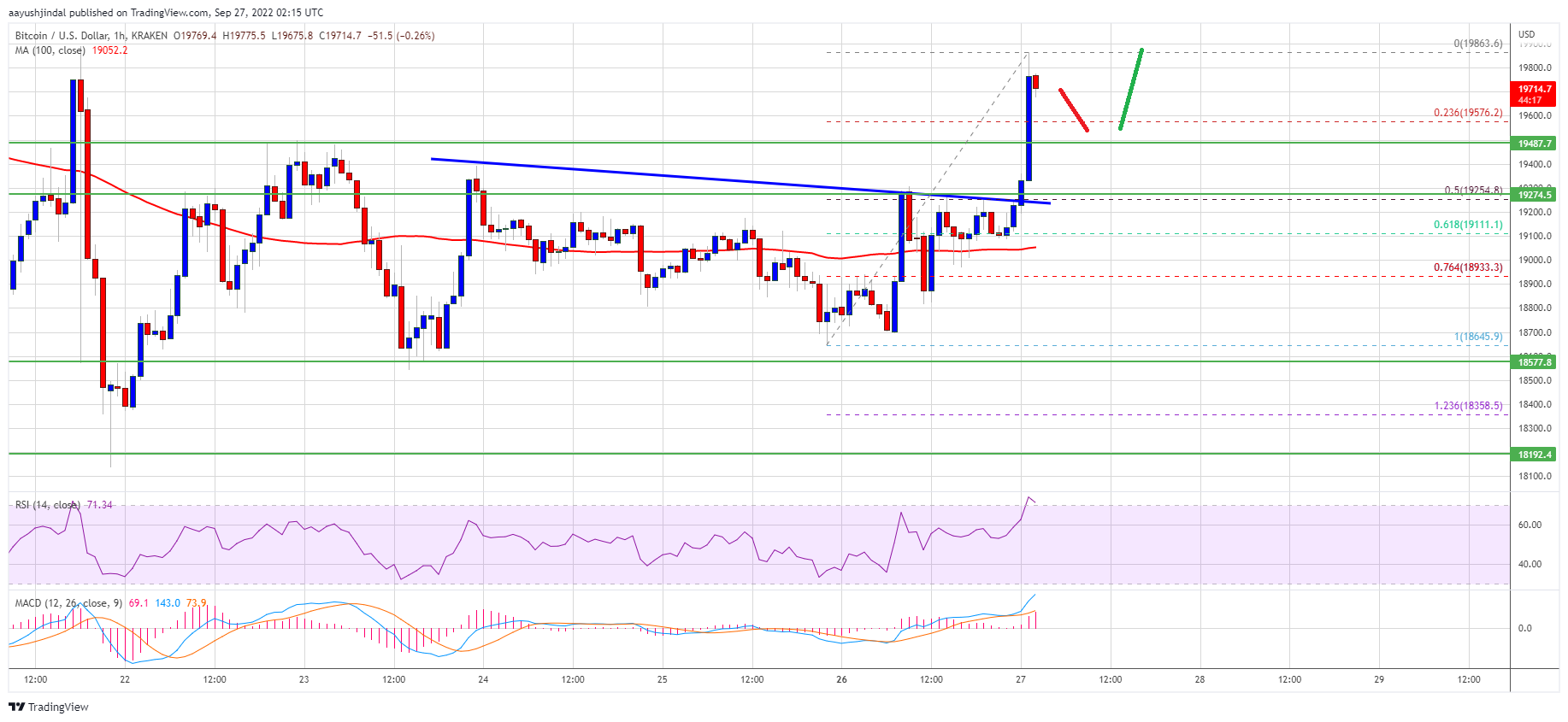Click the 0.618 (19111.1) Fibonacci label
This screenshot has height=722, width=1568.
(1467, 225)
